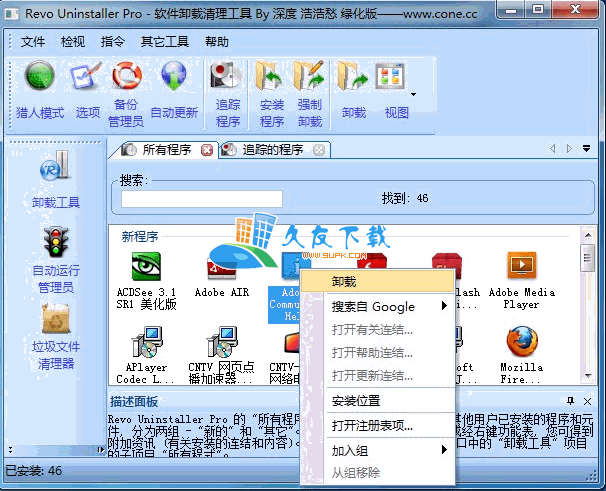Click the 新程序 group header
The height and width of the screenshot is (491, 606).
coord(140,237)
